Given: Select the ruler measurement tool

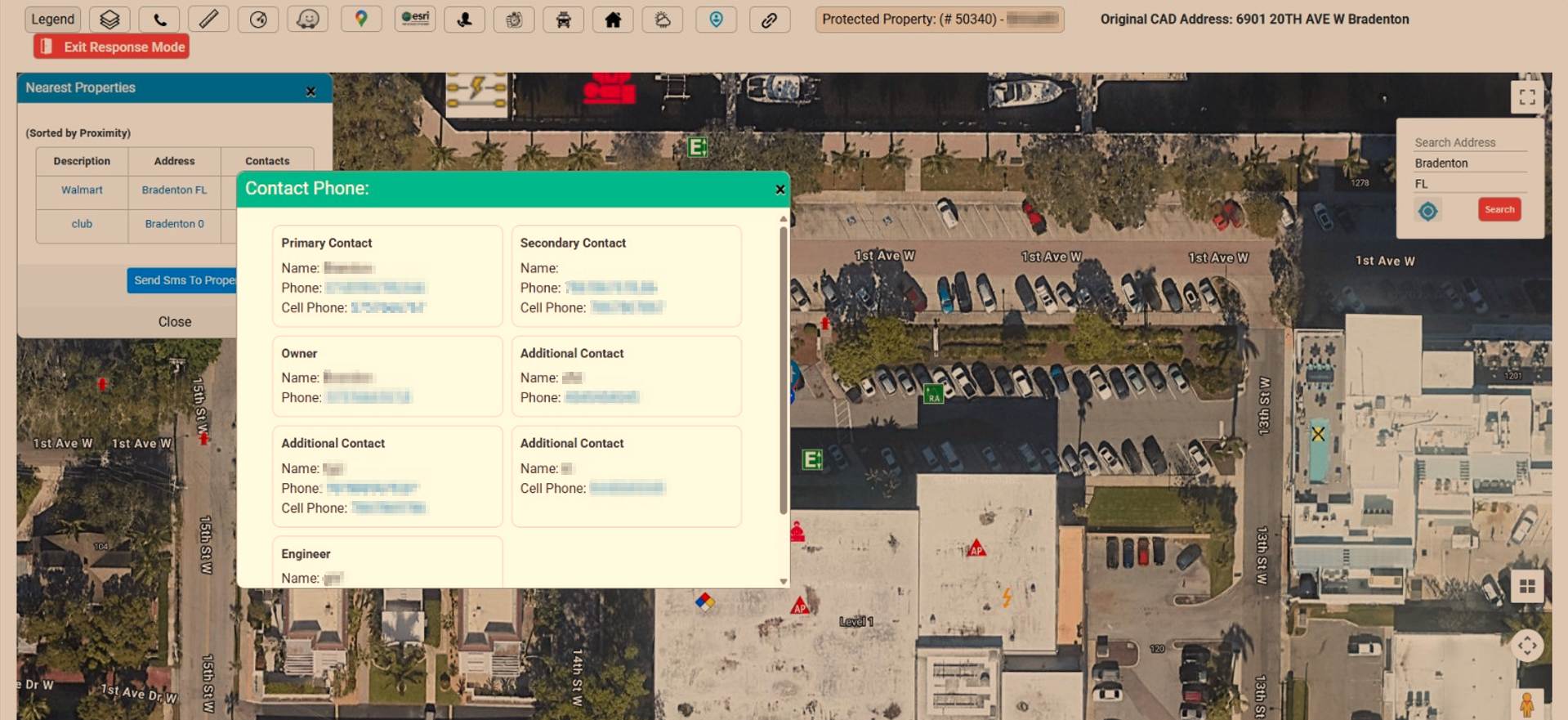Looking at the screenshot, I should 208,19.
